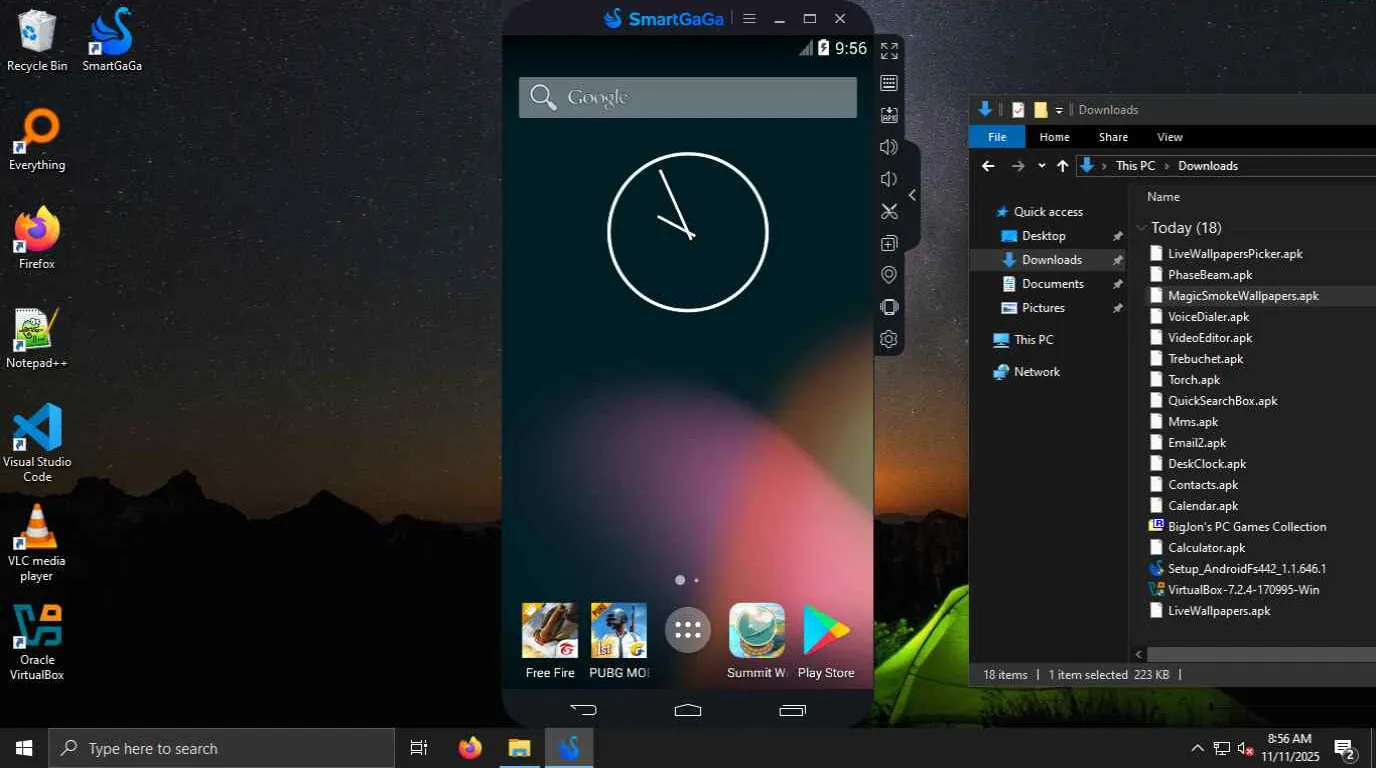Select the SmartGaGa desktop shortcut
The image size is (1376, 768).
coord(112,41)
